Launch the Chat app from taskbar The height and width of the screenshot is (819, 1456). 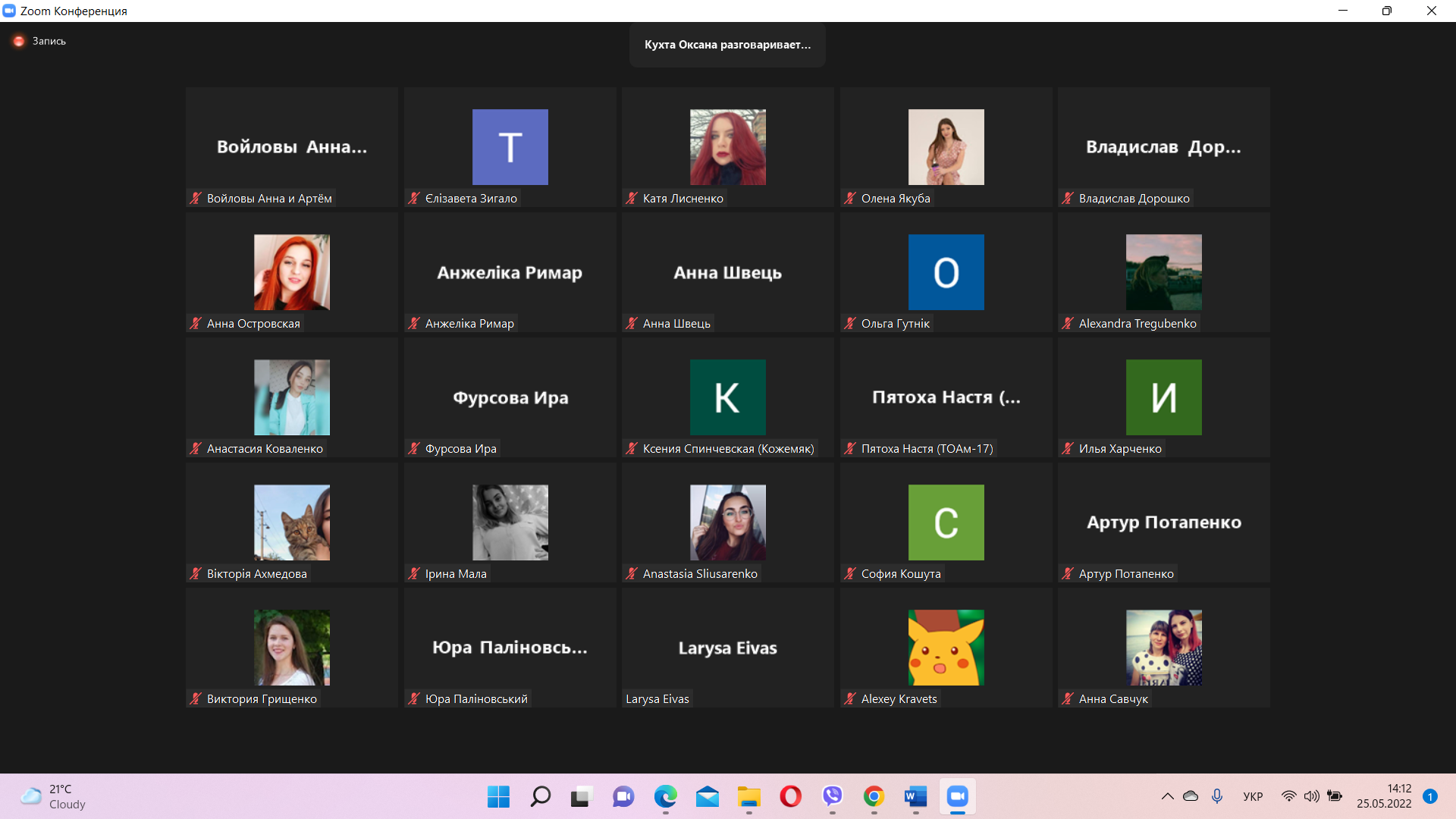pos(623,796)
